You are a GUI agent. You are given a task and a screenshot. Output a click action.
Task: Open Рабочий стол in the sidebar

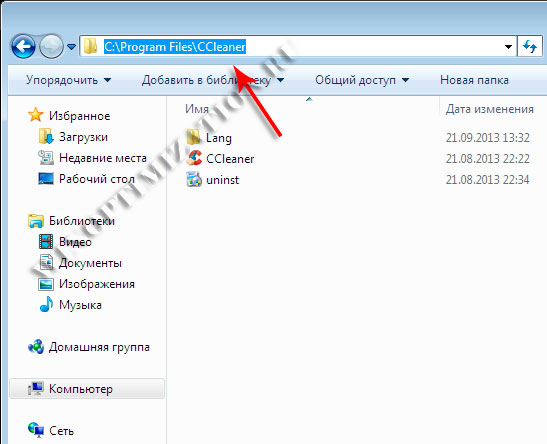[x=97, y=179]
